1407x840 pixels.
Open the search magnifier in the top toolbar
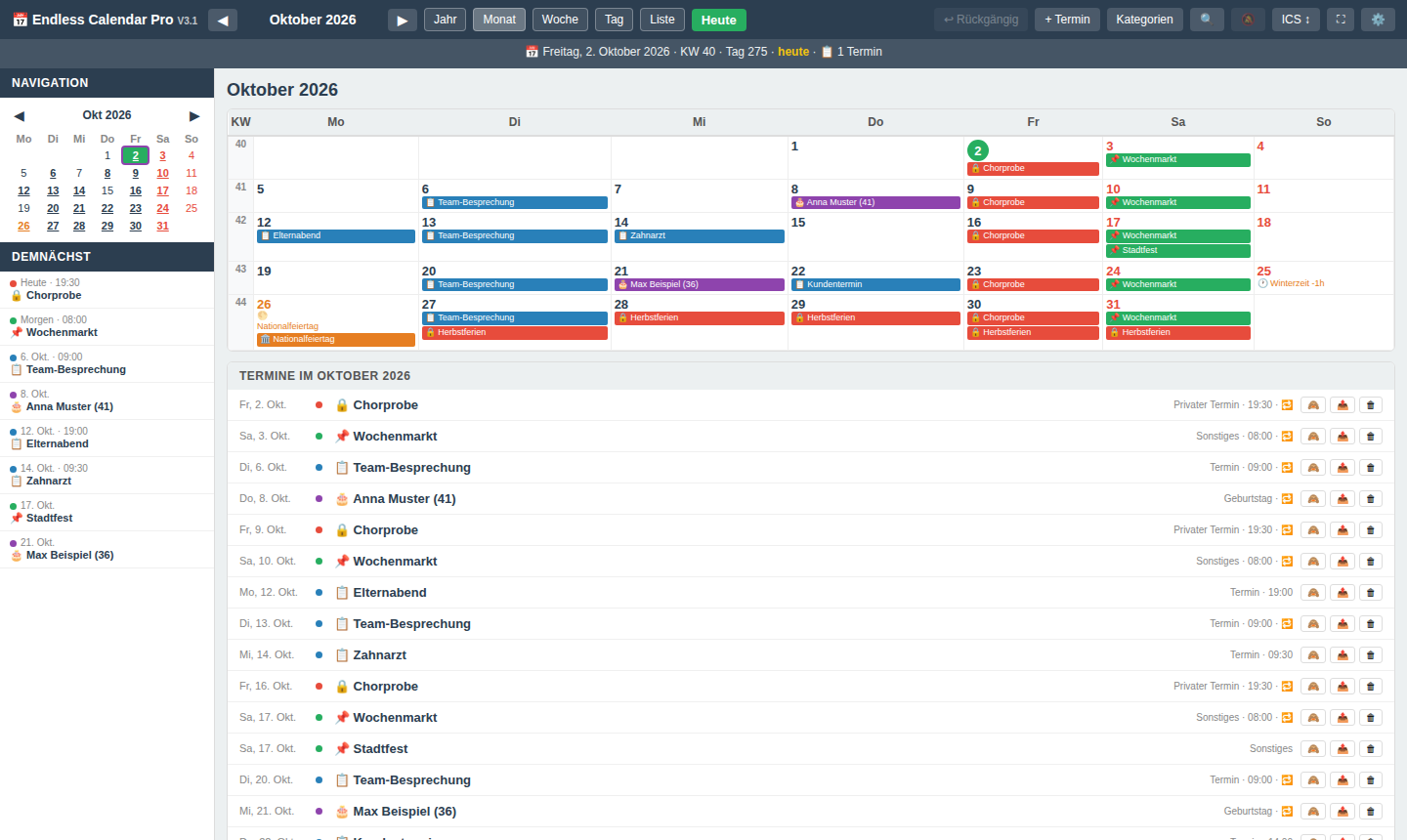pyautogui.click(x=1207, y=20)
